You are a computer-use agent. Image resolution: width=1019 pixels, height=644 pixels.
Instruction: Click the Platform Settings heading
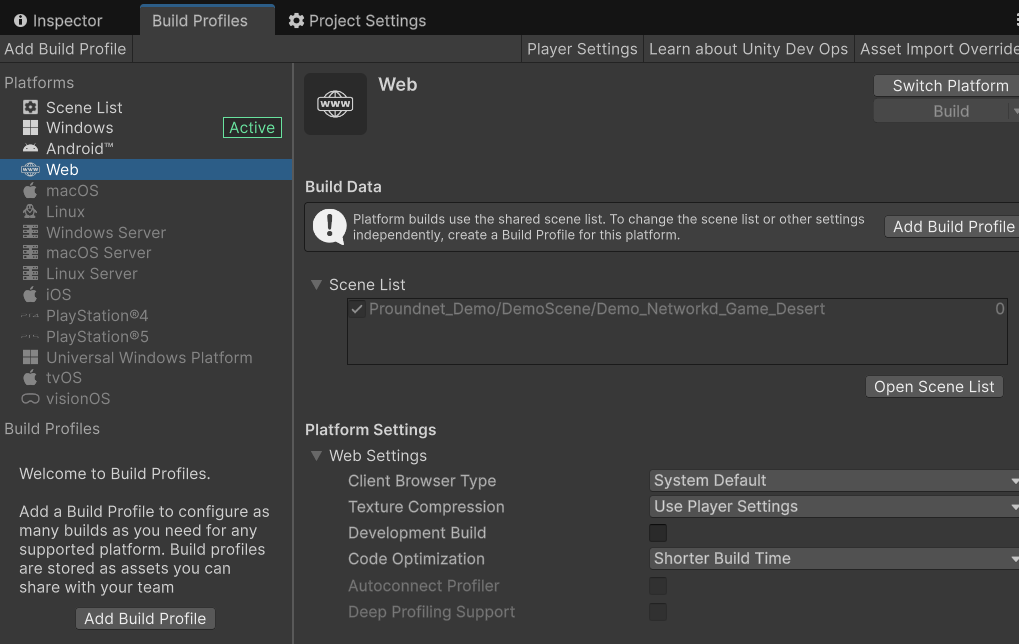pos(370,430)
